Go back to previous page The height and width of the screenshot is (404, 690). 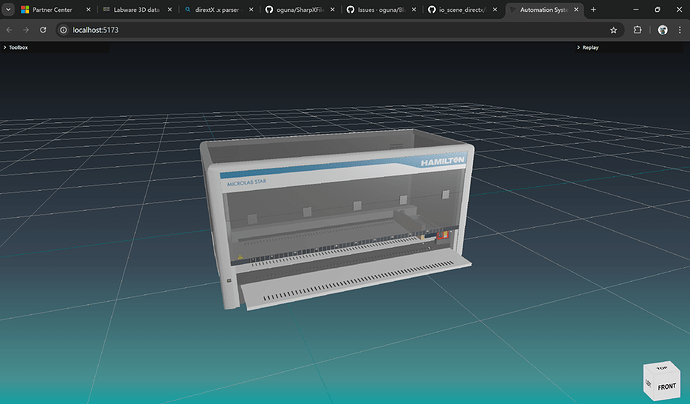click(x=9, y=30)
